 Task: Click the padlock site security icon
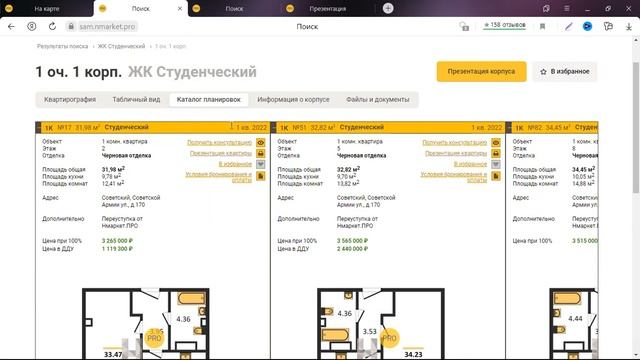[x=71, y=27]
